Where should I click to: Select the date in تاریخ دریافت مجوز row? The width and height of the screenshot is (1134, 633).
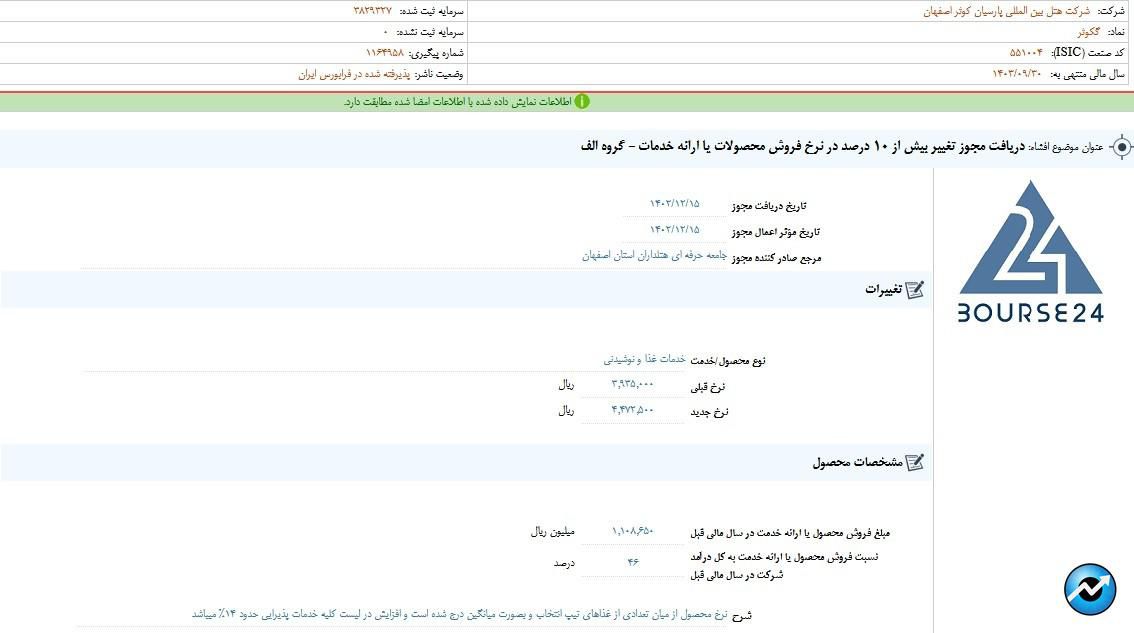coord(674,203)
